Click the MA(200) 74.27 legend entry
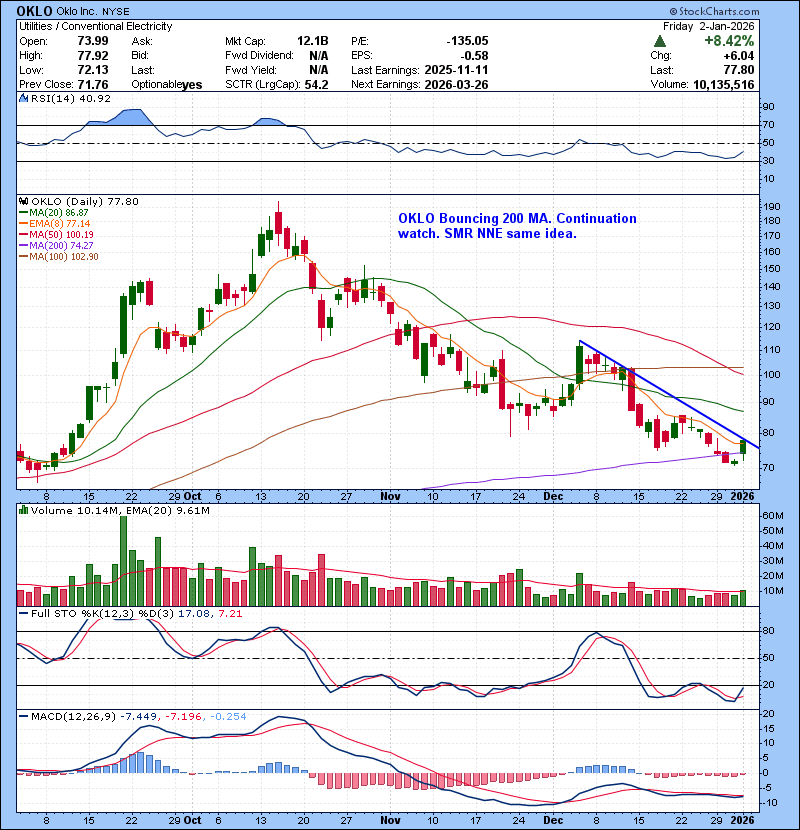 coord(56,246)
